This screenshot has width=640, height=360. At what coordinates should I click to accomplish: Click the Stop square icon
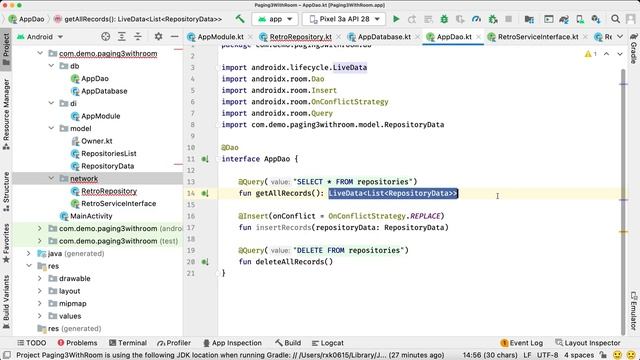coord(509,19)
